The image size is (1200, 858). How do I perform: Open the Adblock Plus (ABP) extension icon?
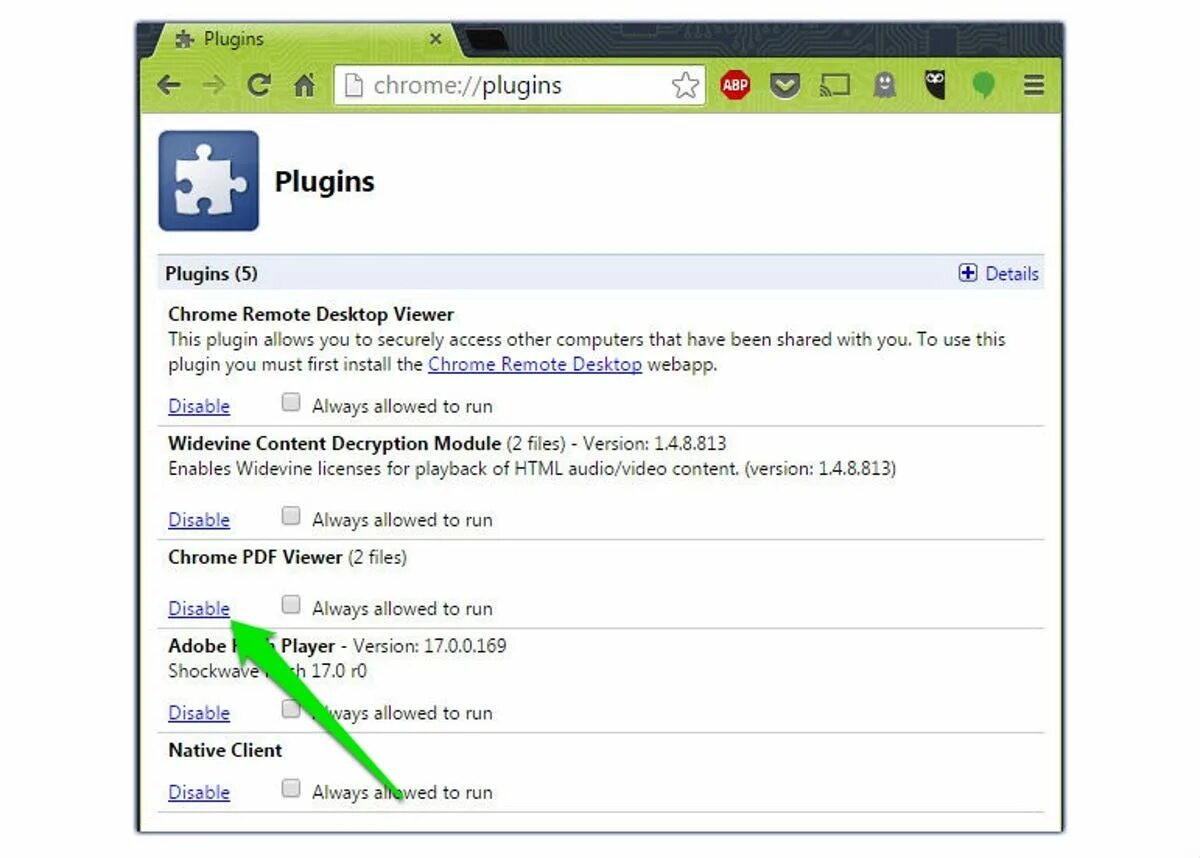[x=736, y=86]
